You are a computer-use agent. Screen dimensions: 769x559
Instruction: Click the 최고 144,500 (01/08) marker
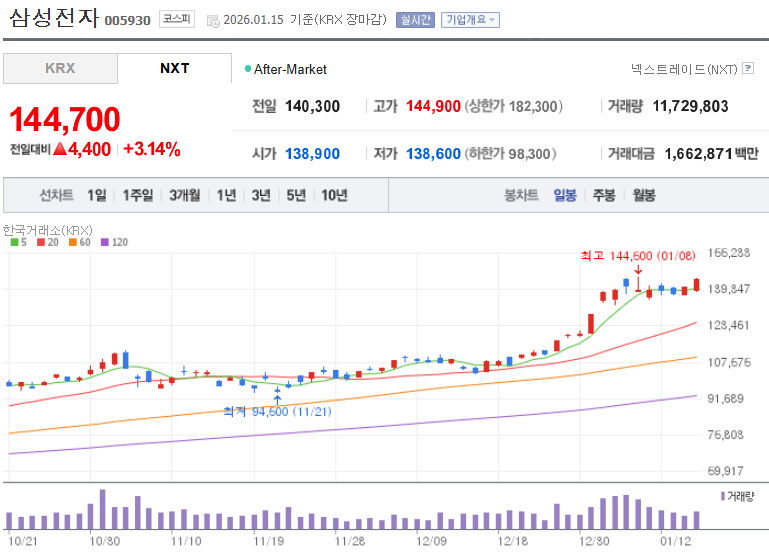(638, 255)
